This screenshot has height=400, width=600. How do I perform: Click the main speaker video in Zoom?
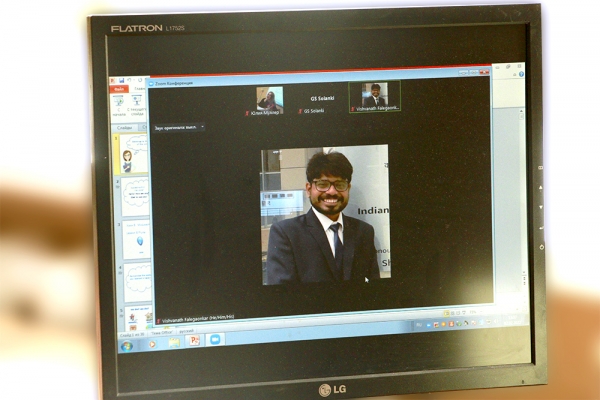pyautogui.click(x=326, y=215)
